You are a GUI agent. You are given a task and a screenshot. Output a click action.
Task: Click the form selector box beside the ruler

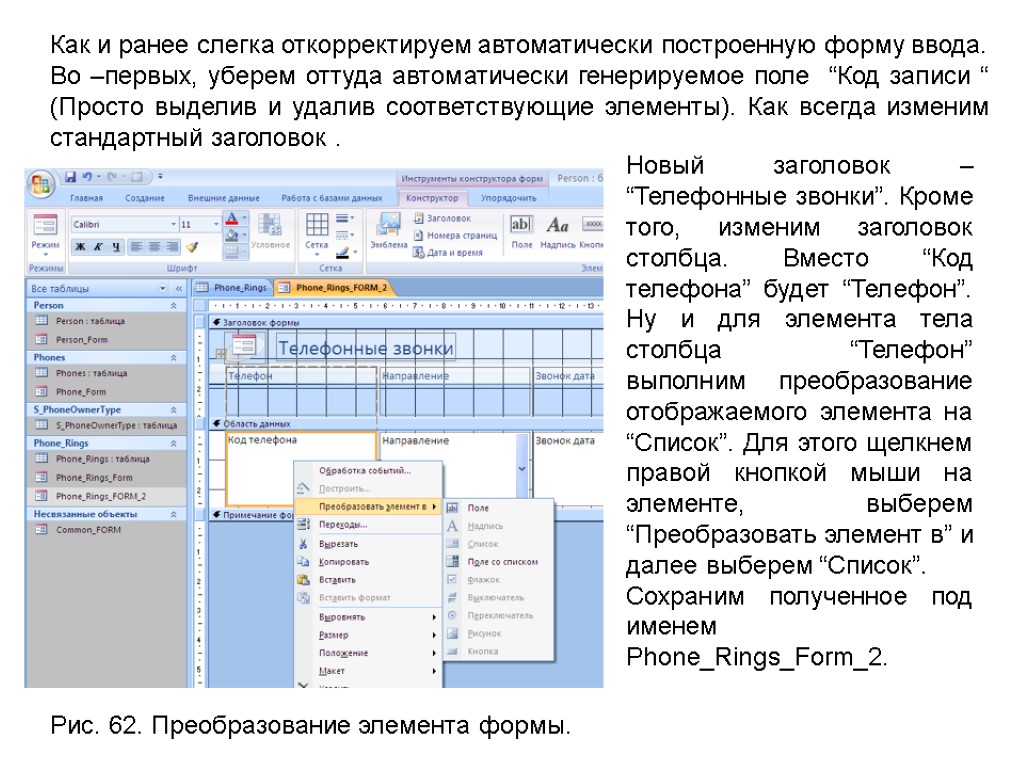pyautogui.click(x=200, y=306)
